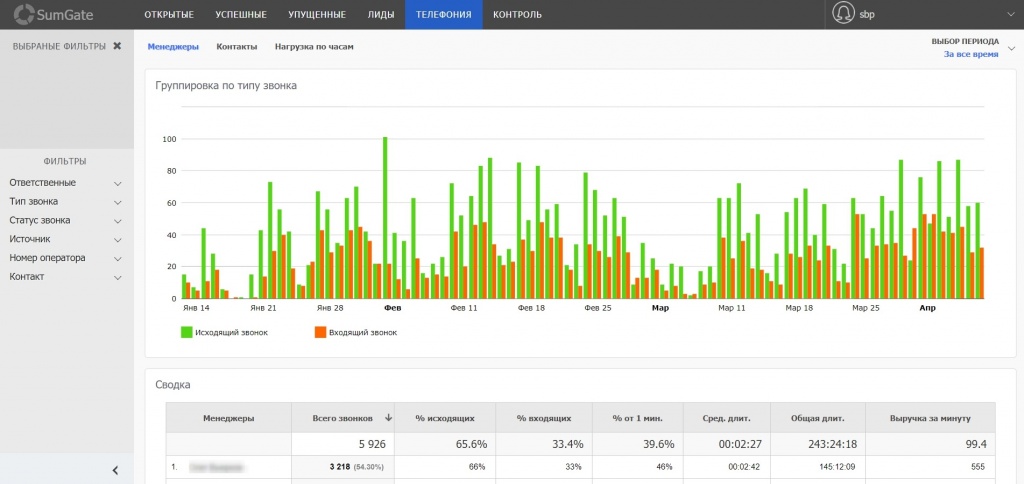Screen dimensions: 1024x484
Task: Open the sbp user avatar icon
Action: tap(843, 14)
